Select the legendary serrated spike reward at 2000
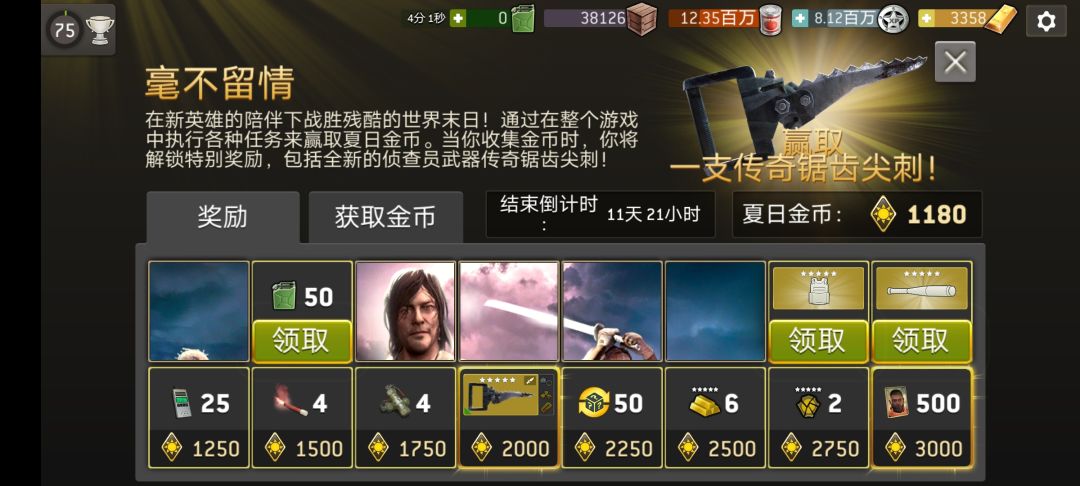Image resolution: width=1080 pixels, height=486 pixels. click(x=508, y=417)
